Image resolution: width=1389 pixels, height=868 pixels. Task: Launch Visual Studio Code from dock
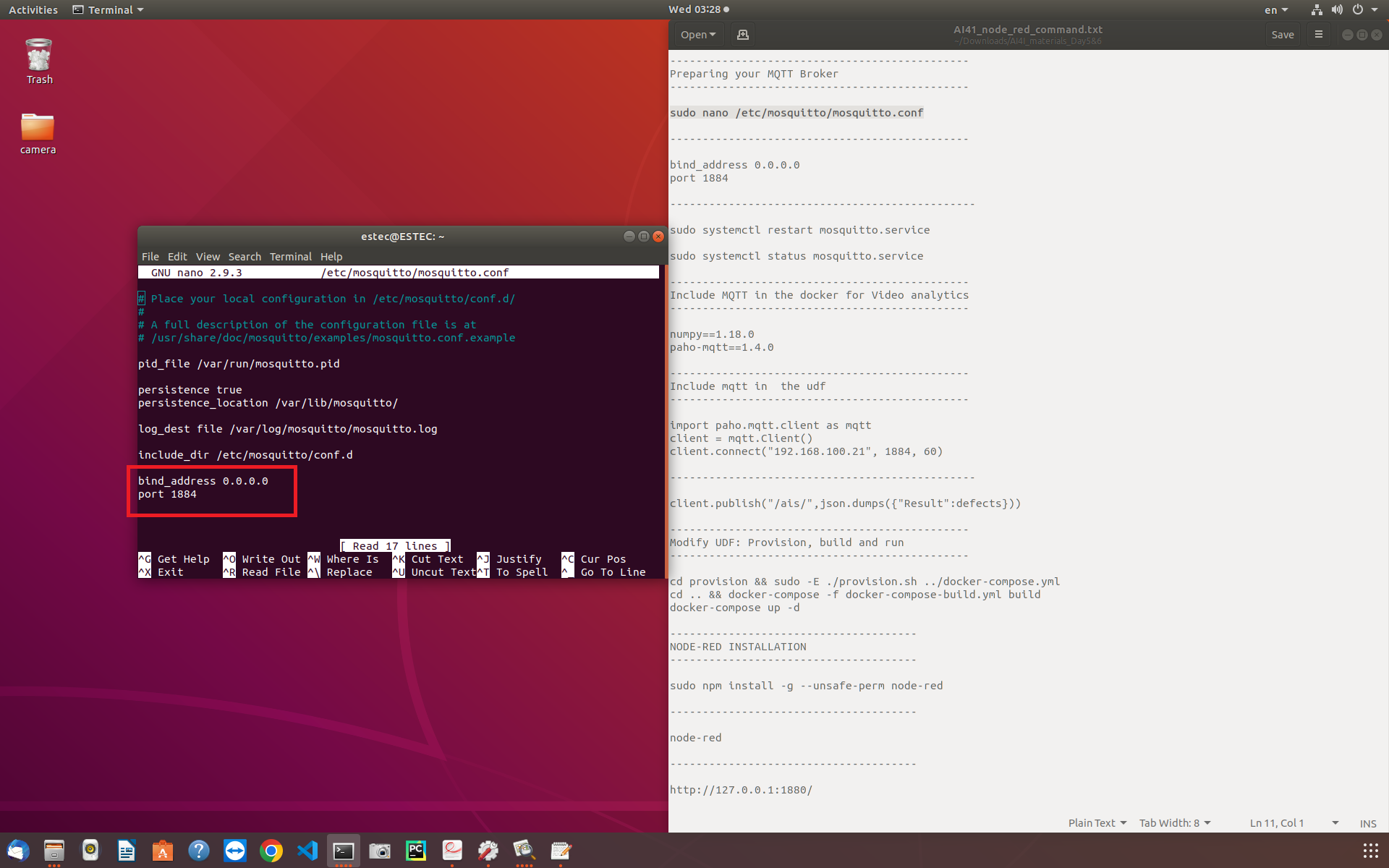(x=307, y=851)
